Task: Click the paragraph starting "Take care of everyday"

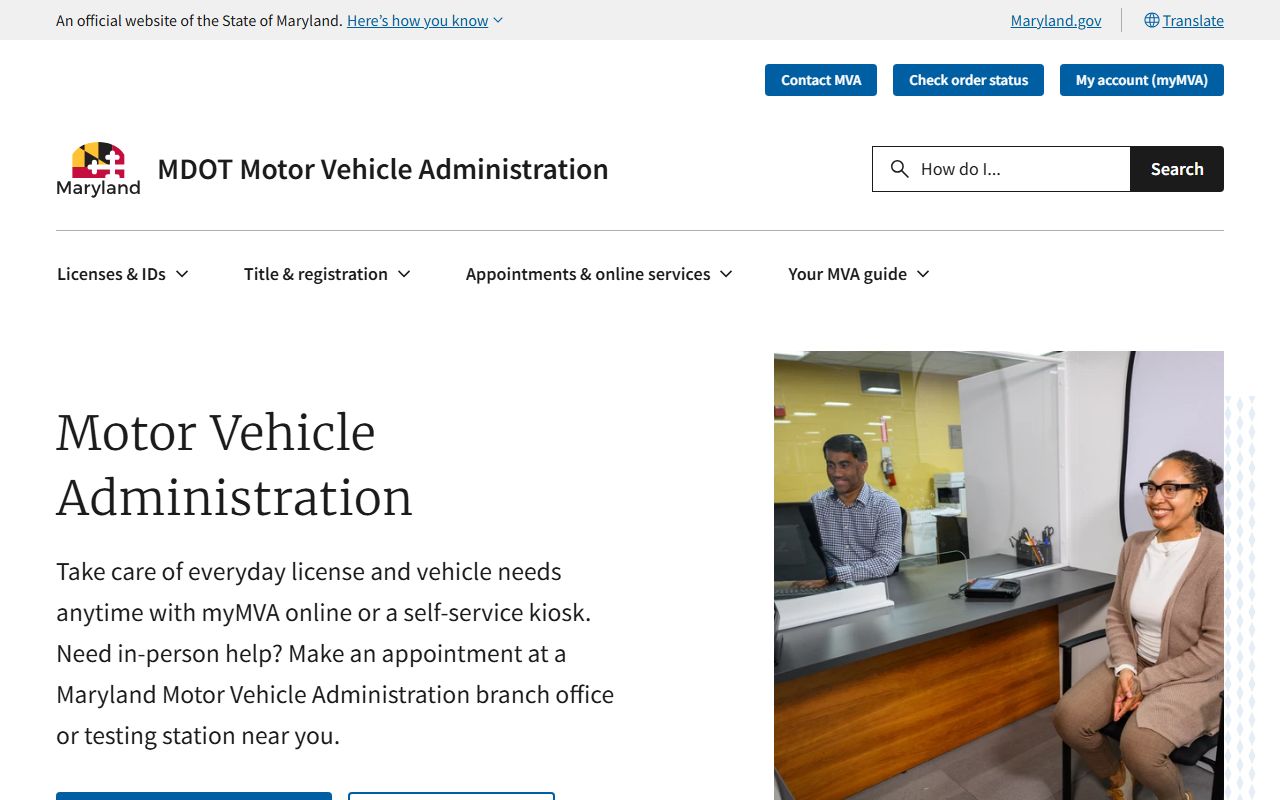Action: (335, 654)
